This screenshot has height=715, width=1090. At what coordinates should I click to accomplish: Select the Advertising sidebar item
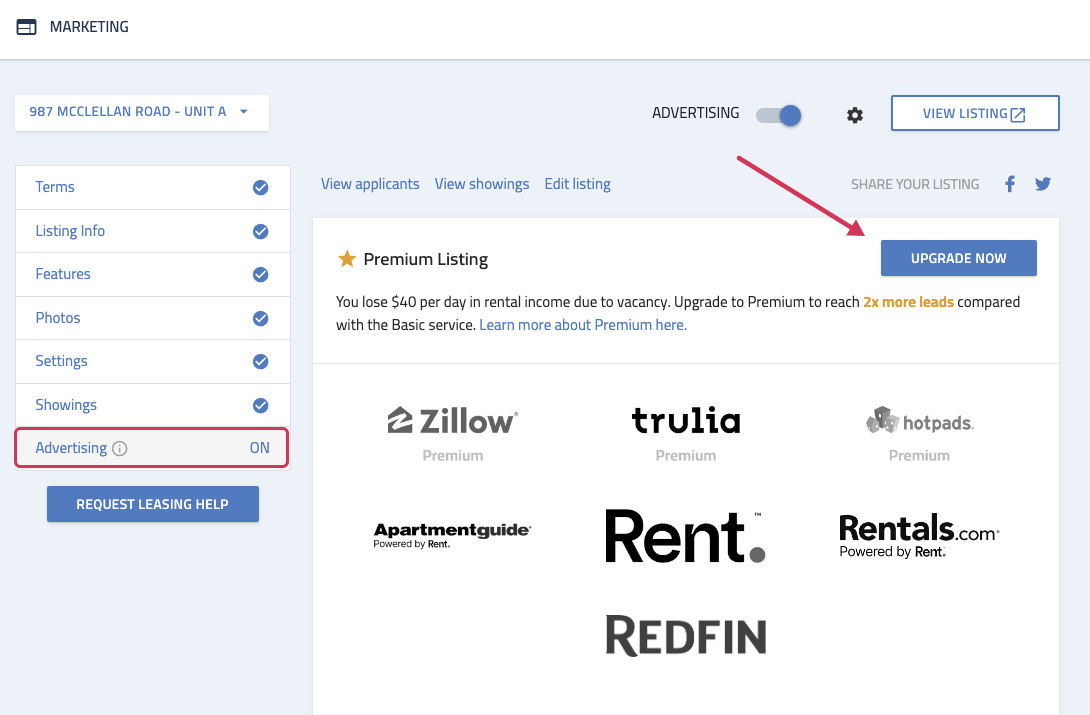click(152, 448)
